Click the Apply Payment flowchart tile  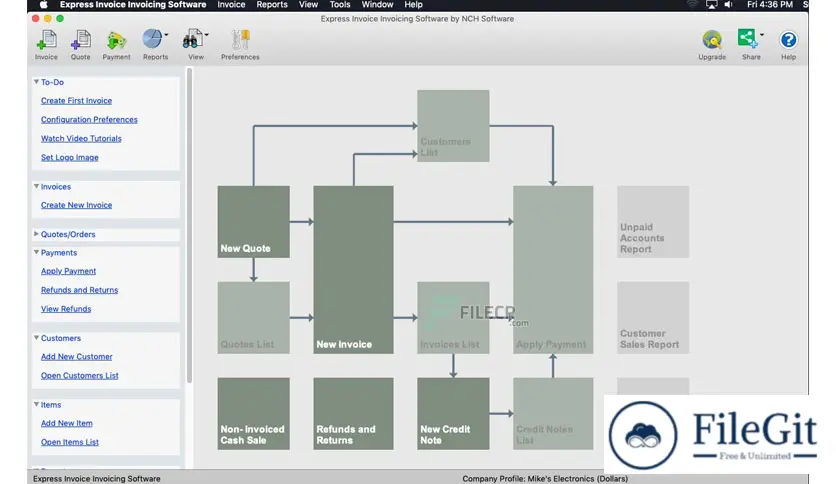point(553,270)
